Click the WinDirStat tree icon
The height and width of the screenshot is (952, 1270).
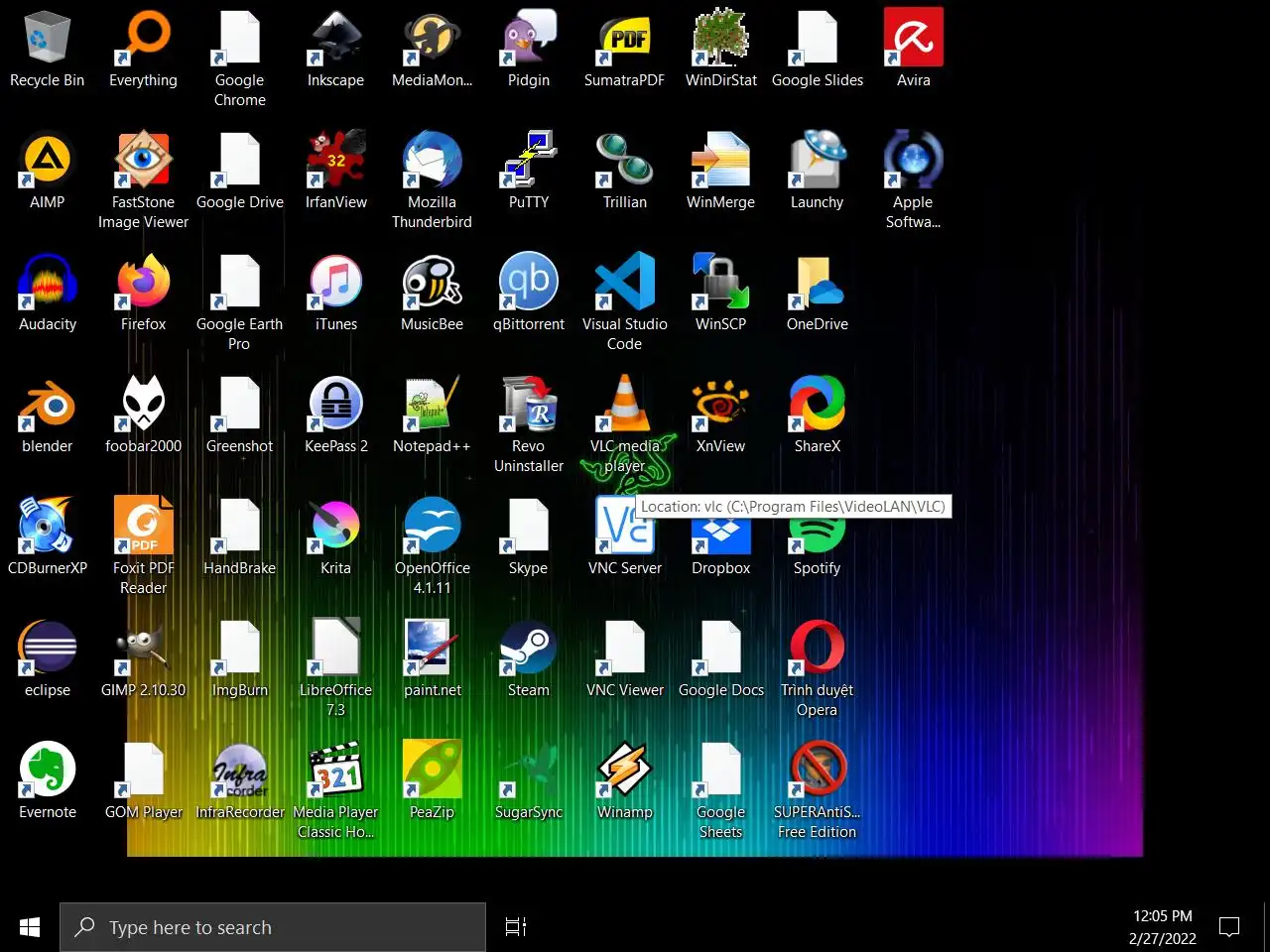(720, 38)
